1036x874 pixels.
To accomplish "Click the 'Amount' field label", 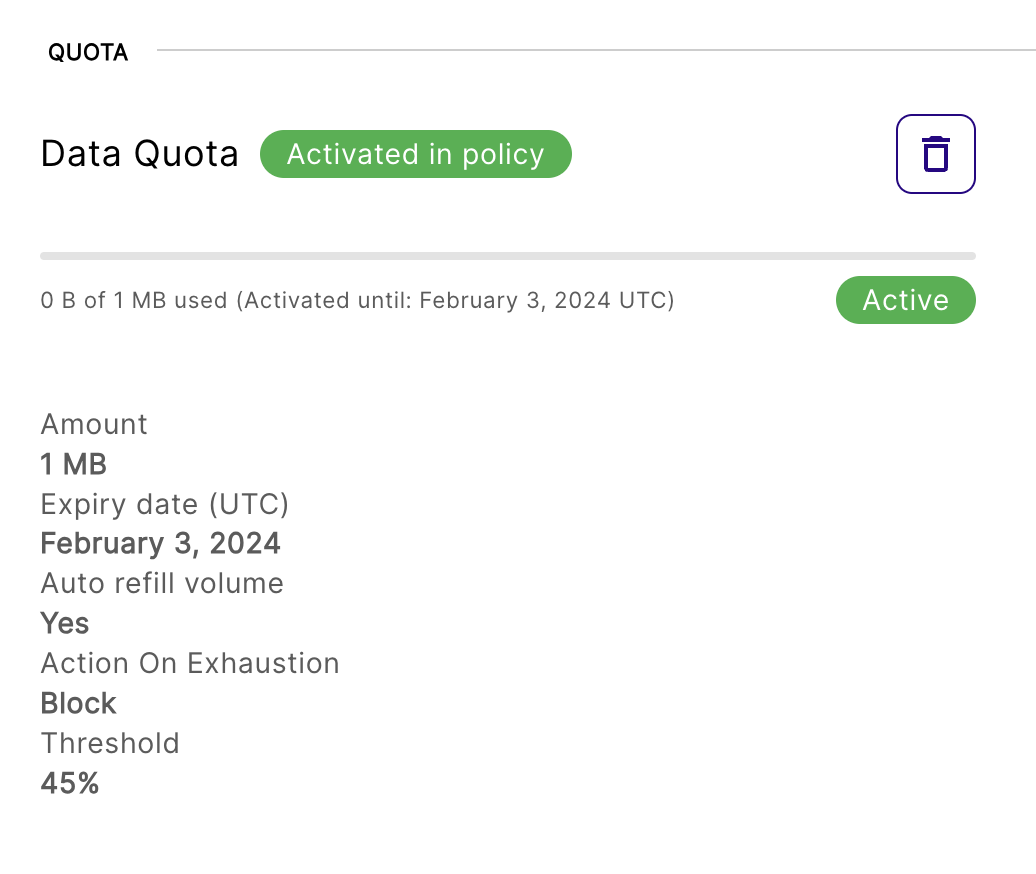I will (94, 424).
